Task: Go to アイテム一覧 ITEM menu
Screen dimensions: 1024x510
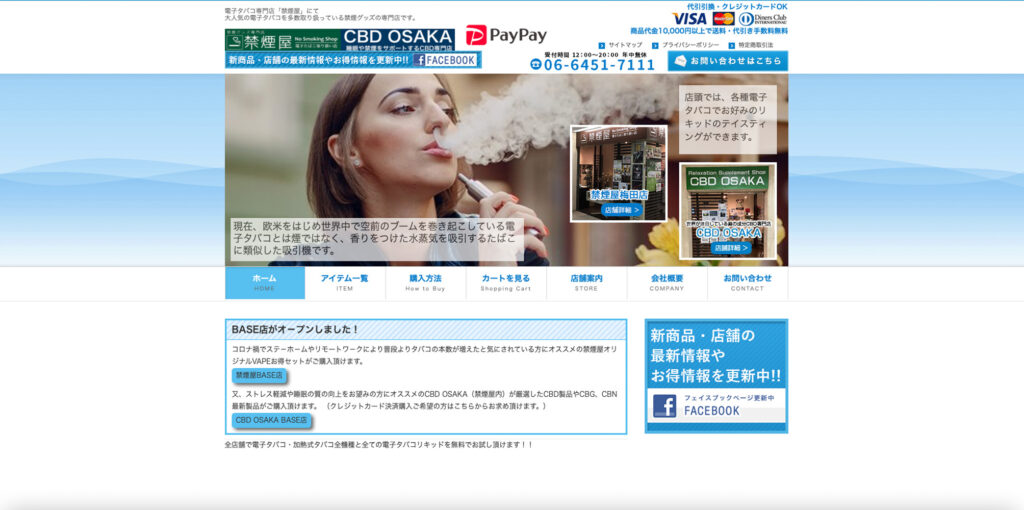Action: pyautogui.click(x=345, y=283)
